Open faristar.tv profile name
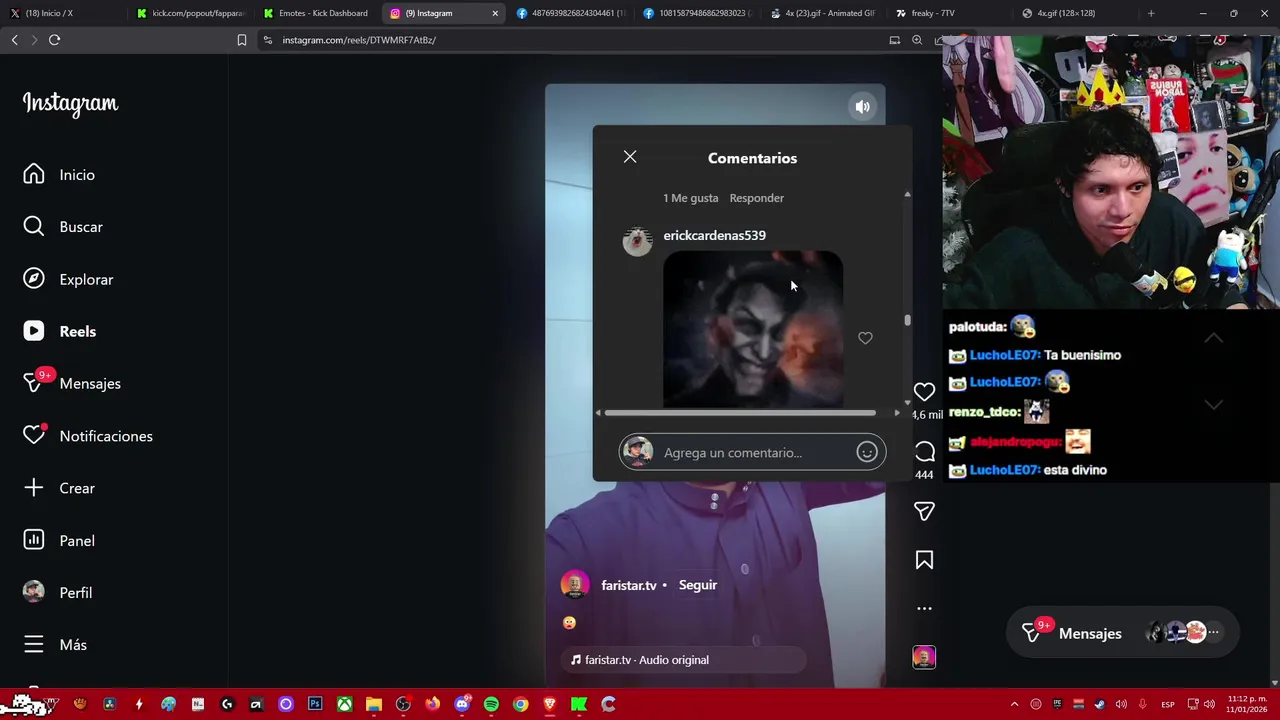The height and width of the screenshot is (720, 1280). 628,585
